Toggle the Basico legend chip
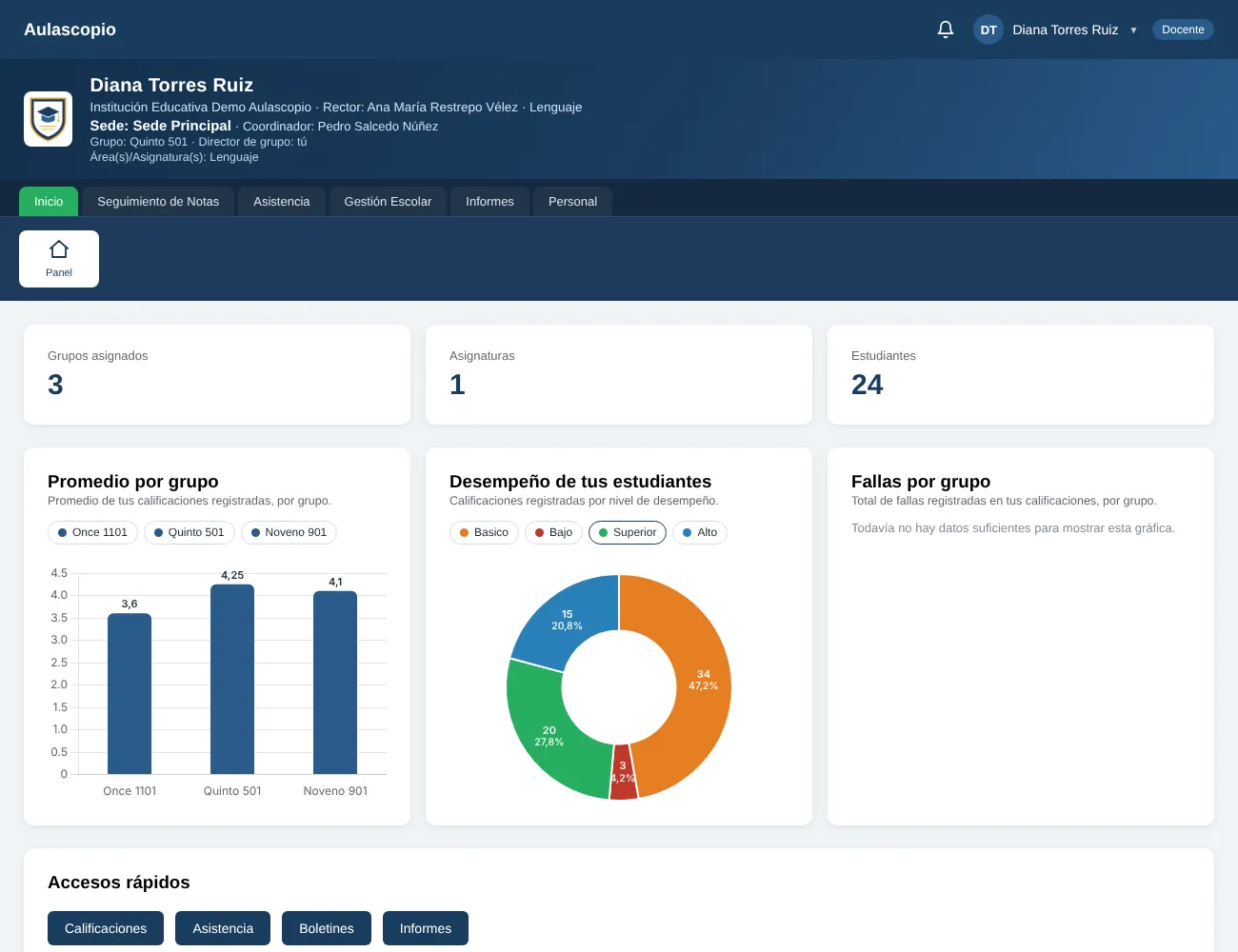Screen dimensions: 1238x952 tap(484, 532)
